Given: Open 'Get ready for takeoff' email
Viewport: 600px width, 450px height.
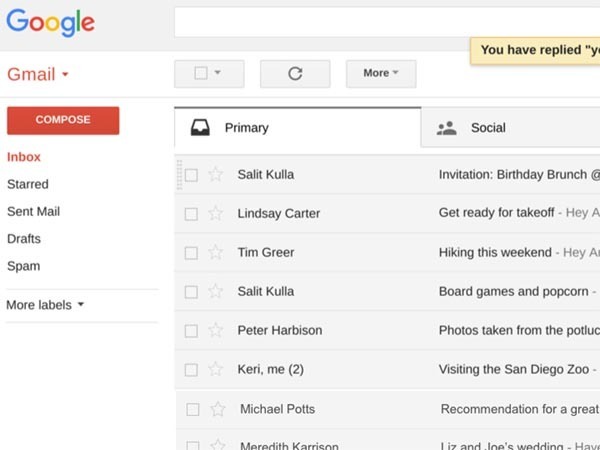Looking at the screenshot, I should click(x=496, y=212).
